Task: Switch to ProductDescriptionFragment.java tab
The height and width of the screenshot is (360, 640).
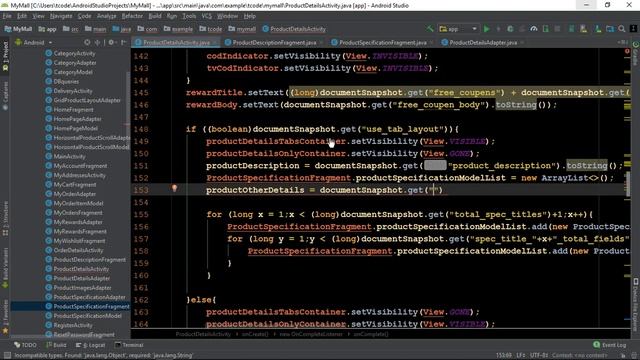Action: (274, 42)
